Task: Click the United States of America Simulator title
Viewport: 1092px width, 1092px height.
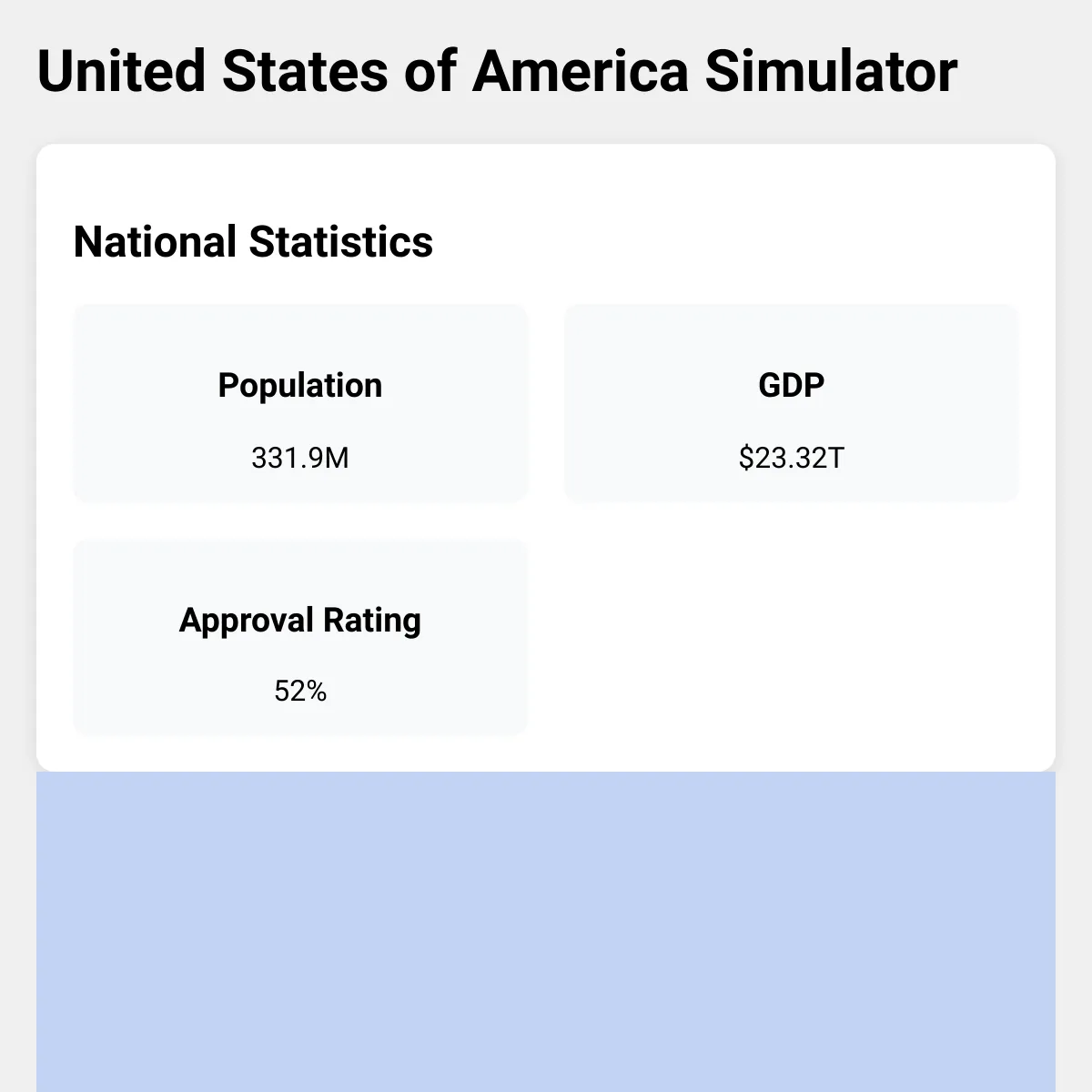Action: (497, 71)
